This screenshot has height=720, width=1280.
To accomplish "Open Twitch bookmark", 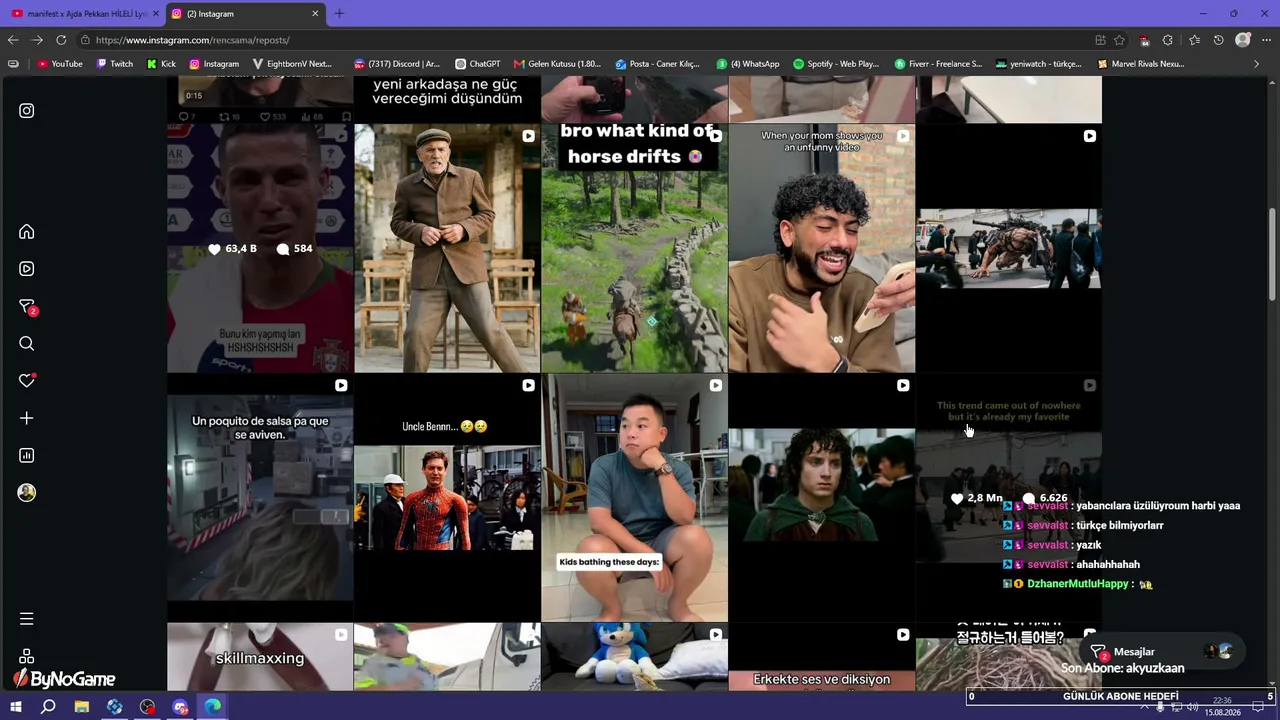I will (x=115, y=64).
